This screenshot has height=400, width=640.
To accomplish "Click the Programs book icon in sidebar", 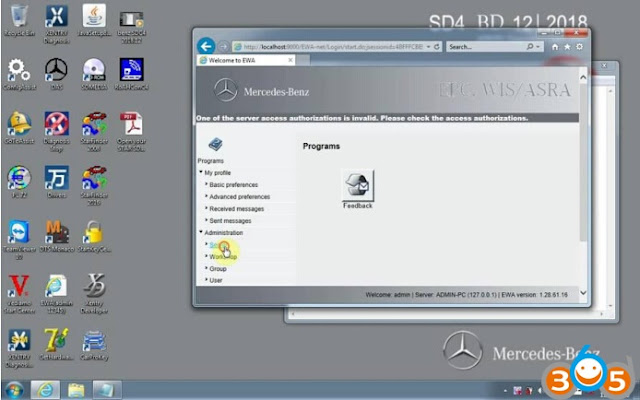I will pyautogui.click(x=215, y=144).
